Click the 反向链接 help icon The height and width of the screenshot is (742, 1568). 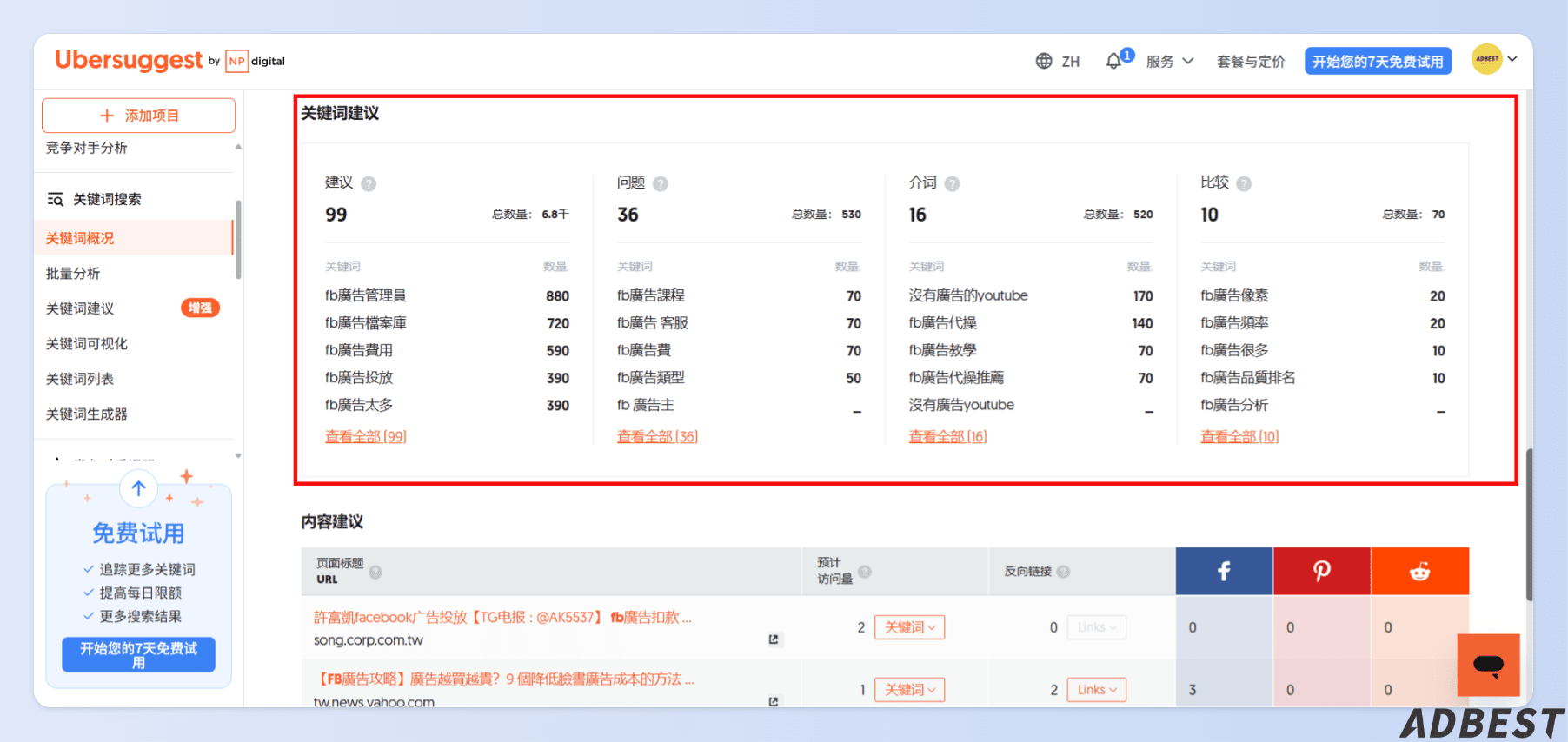(1063, 572)
